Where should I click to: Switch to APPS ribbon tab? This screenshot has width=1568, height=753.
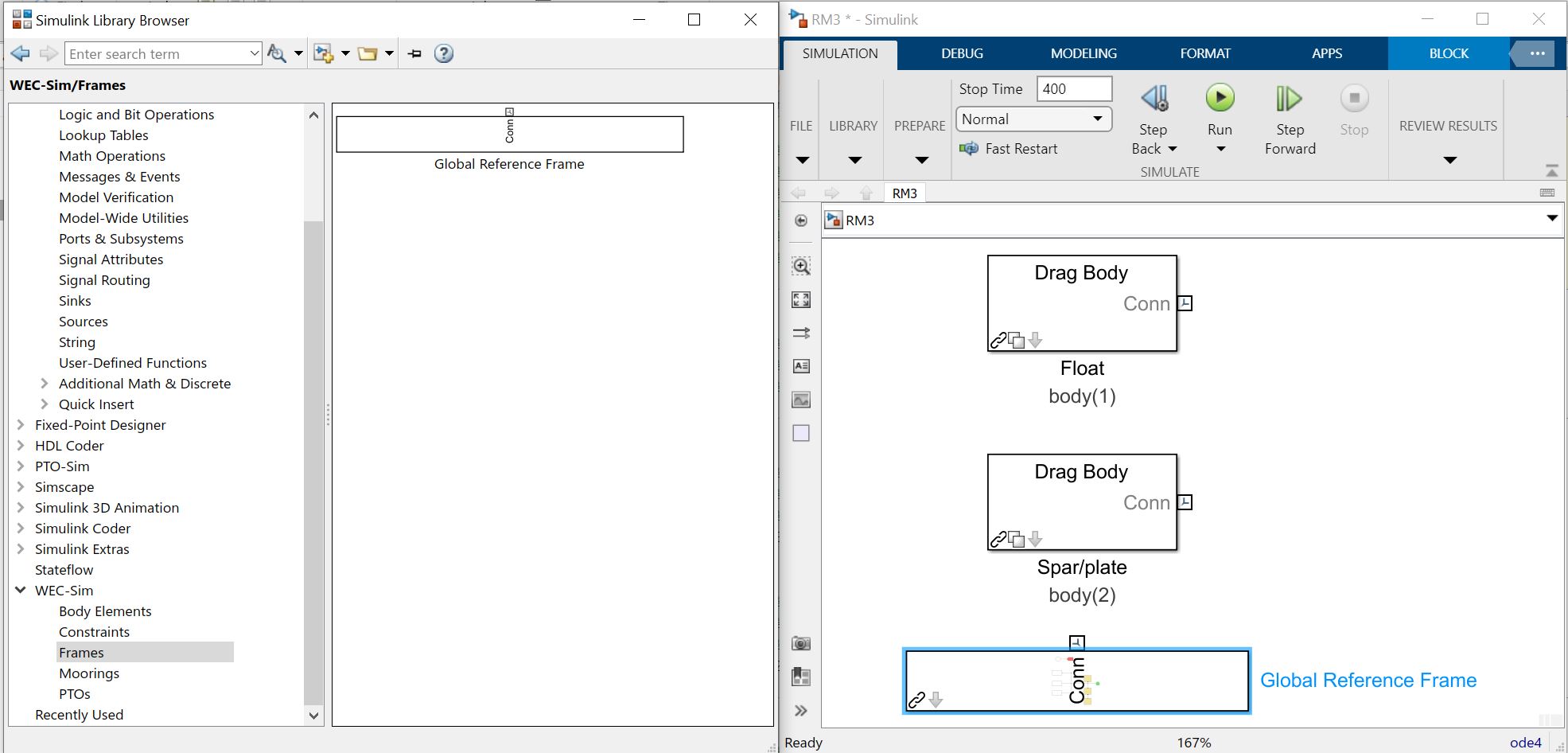[x=1326, y=53]
